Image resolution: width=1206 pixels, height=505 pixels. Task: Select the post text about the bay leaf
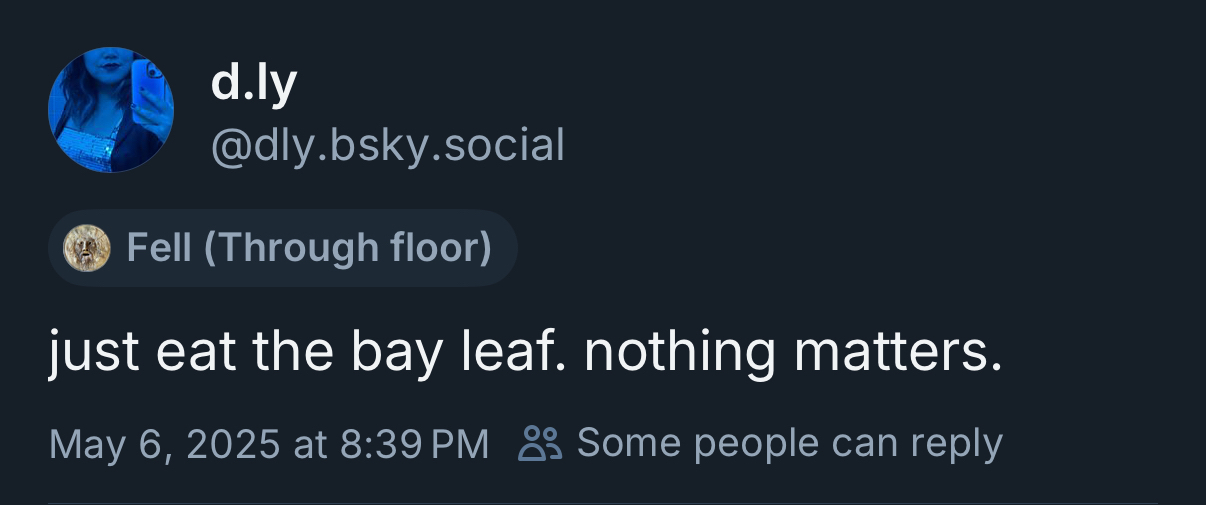(525, 353)
